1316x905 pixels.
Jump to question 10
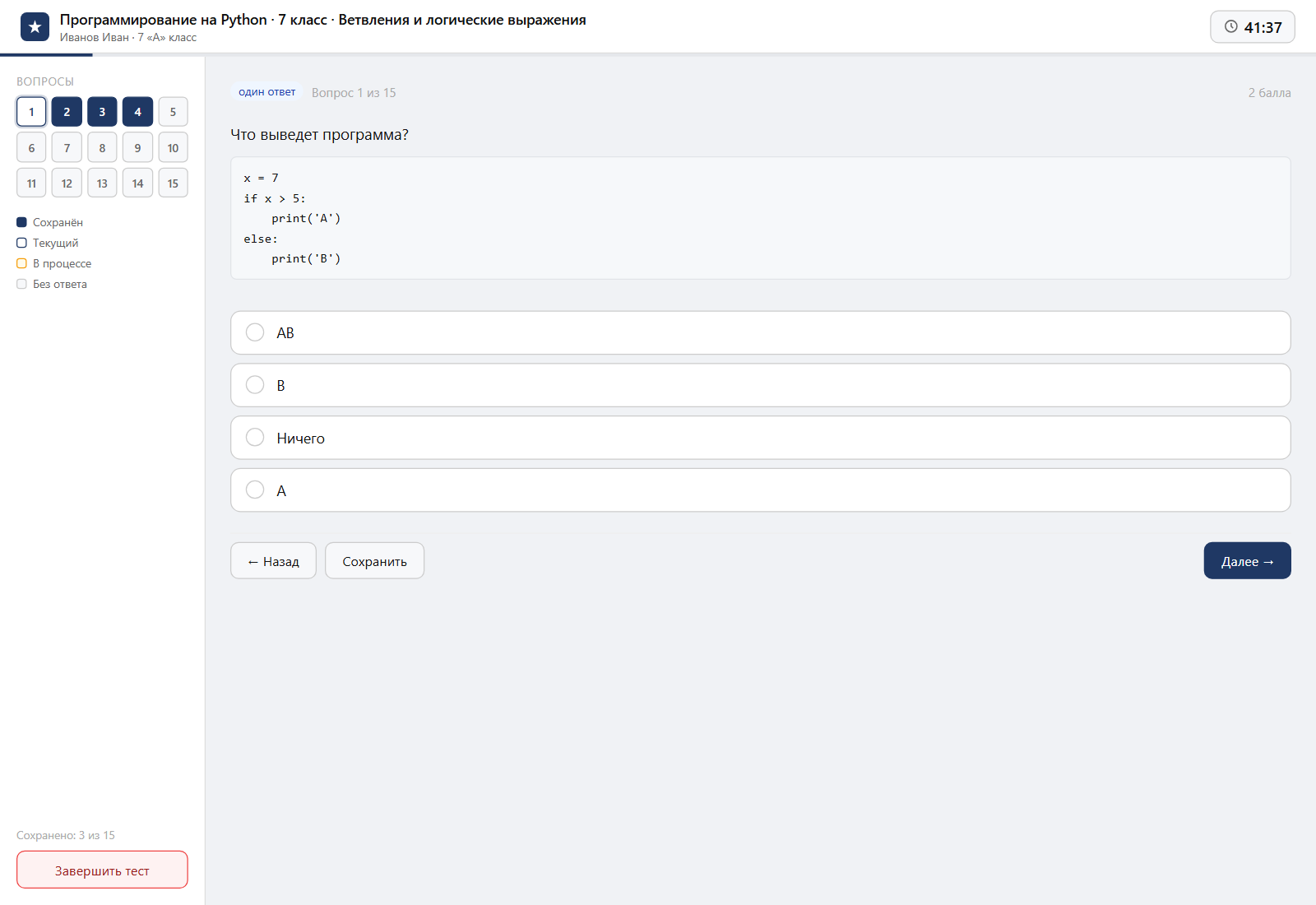(x=173, y=148)
